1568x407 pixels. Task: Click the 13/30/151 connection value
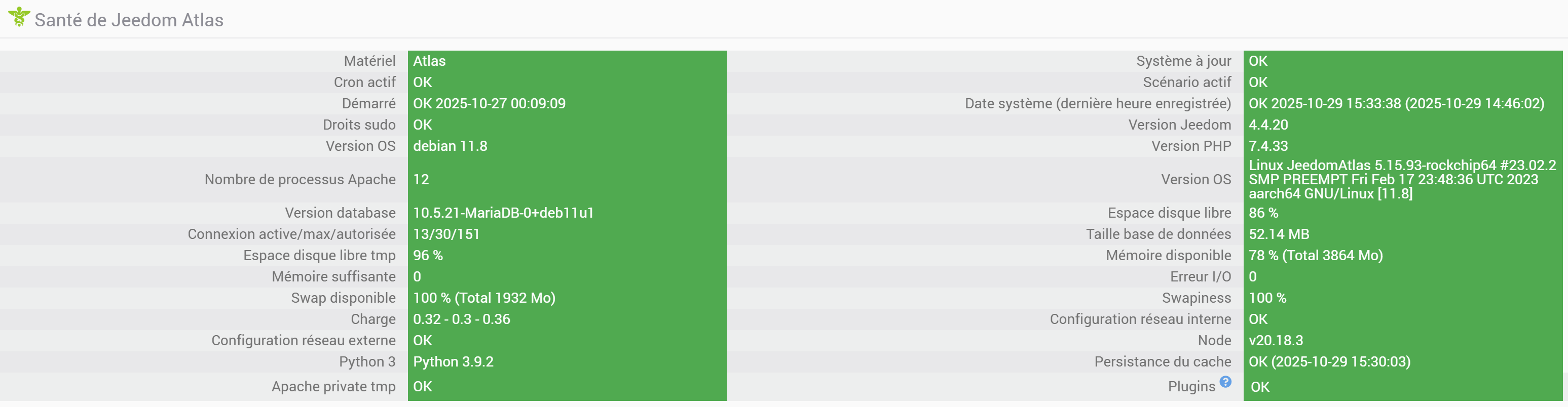point(446,234)
